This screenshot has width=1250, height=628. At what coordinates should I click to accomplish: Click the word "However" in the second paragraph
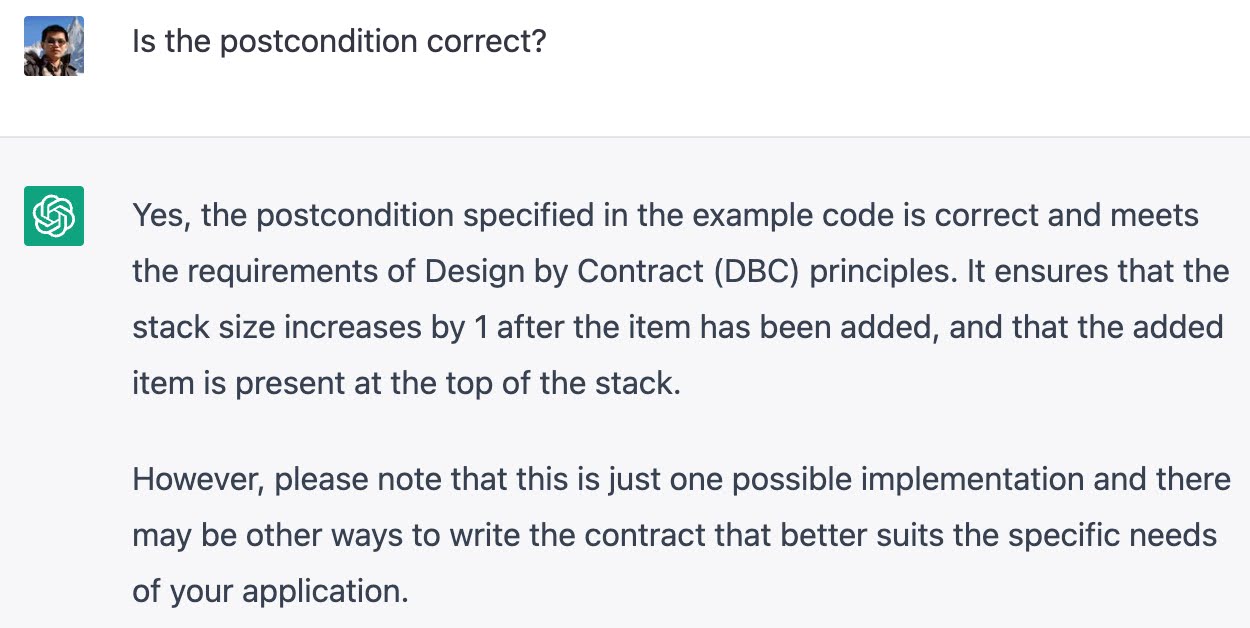[x=196, y=480]
